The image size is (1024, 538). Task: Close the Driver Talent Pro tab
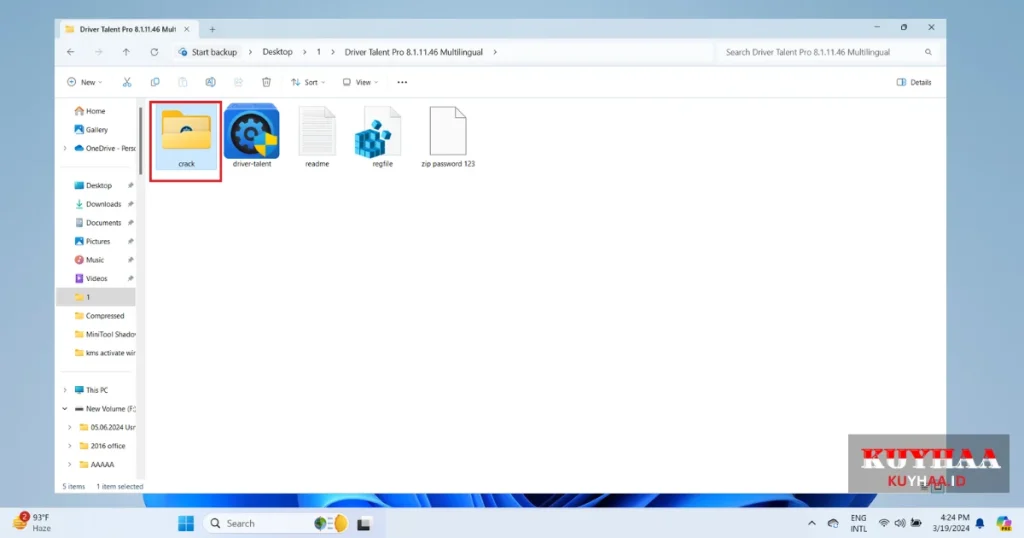[187, 29]
